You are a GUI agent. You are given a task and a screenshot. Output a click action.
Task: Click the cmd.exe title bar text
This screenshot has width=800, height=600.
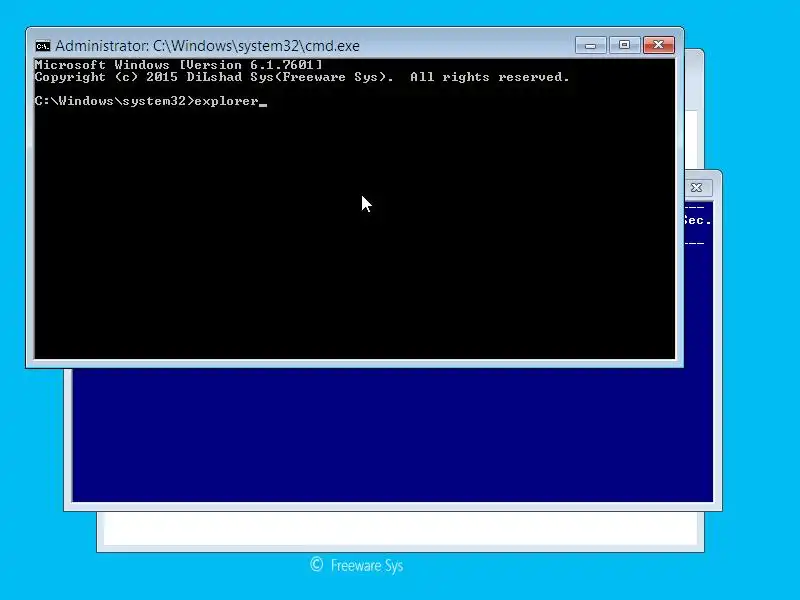(207, 46)
